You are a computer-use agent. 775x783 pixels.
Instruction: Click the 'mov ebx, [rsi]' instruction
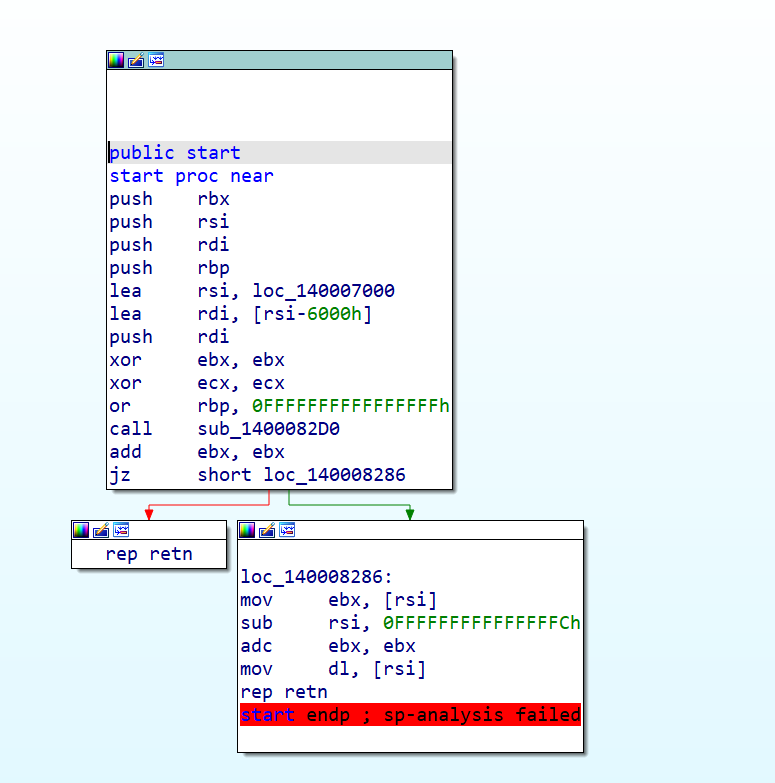(339, 600)
